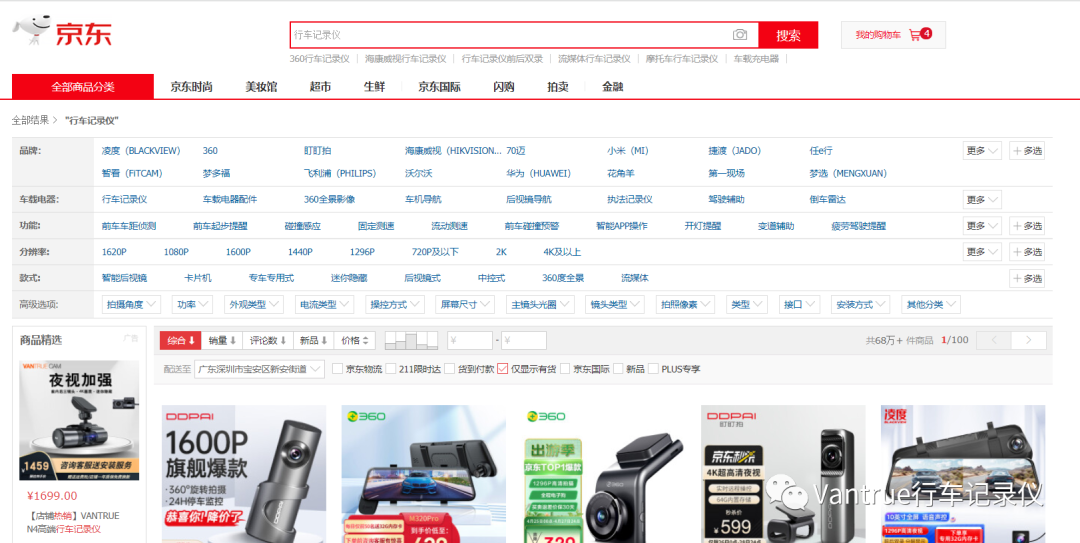1080x543 pixels.
Task: Open the 美妆馆 nav item
Action: coord(261,87)
